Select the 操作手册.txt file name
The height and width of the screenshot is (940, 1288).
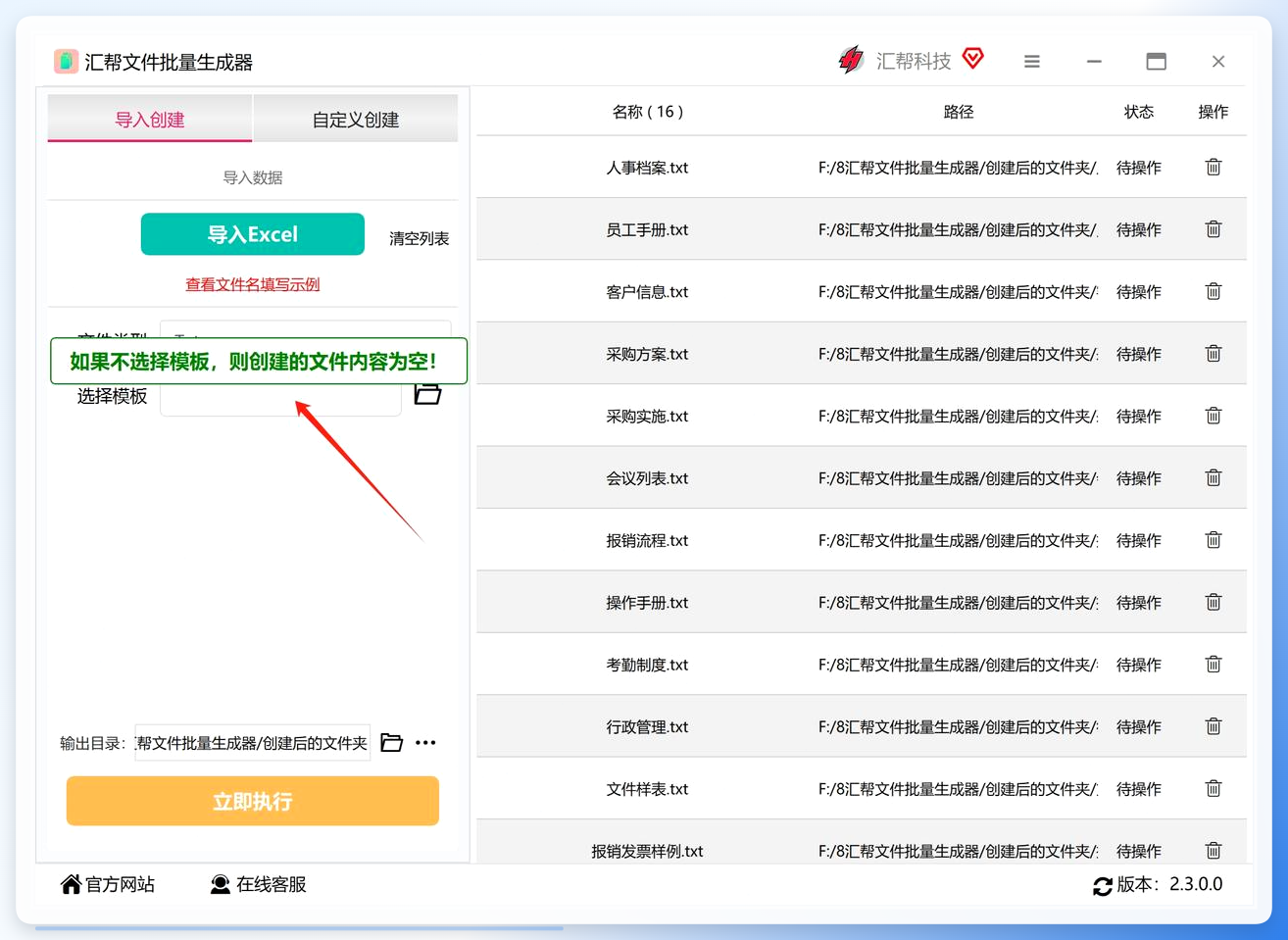point(648,602)
